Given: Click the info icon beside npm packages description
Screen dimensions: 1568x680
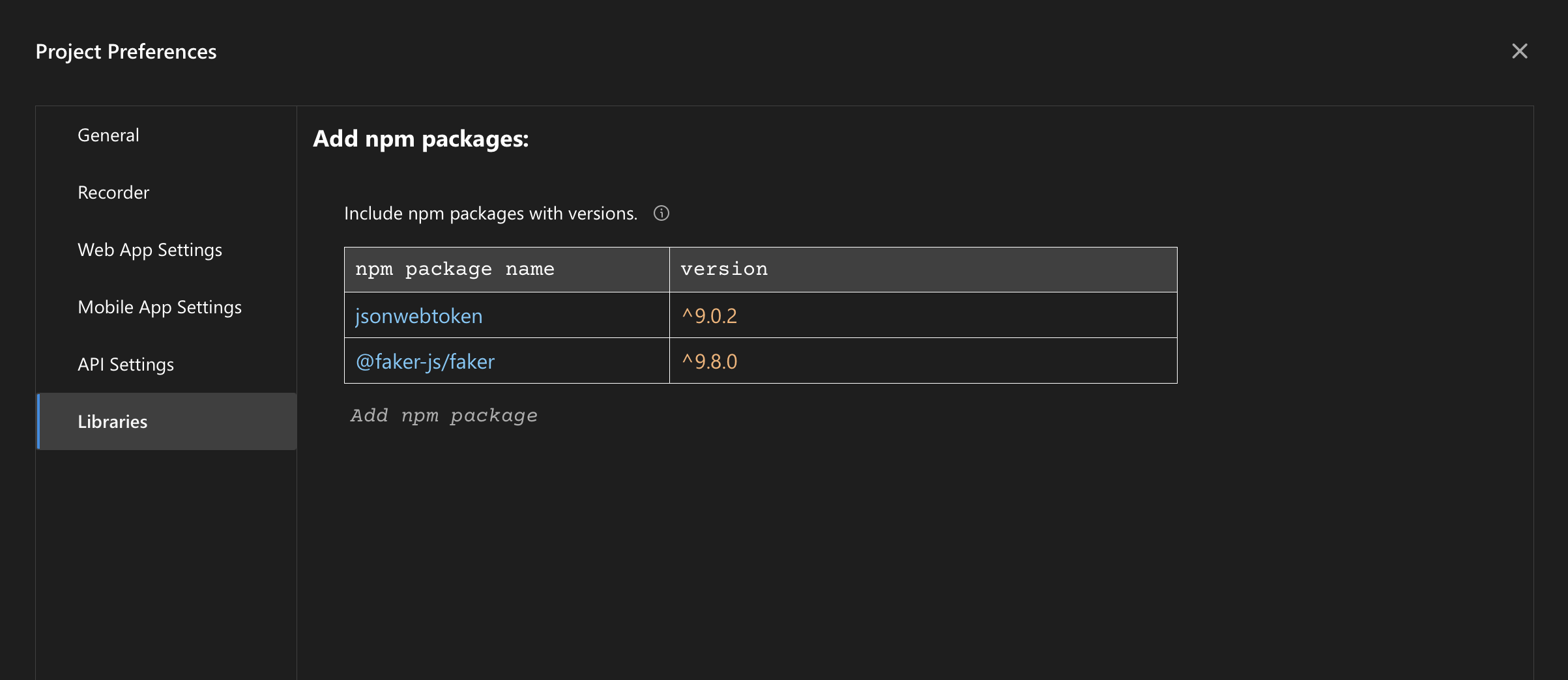Looking at the screenshot, I should click(661, 214).
